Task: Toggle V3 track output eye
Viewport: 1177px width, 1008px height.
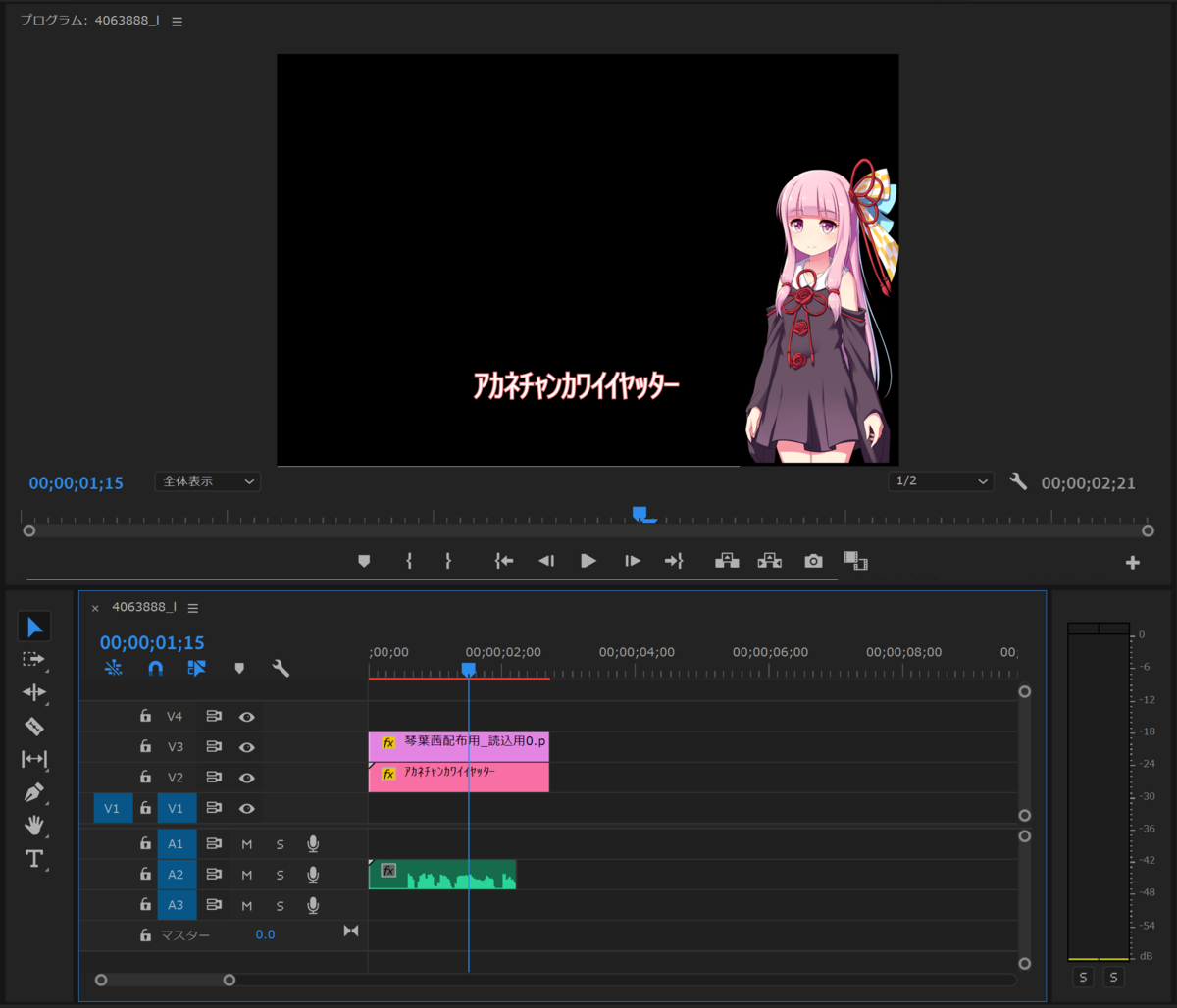Action: point(247,747)
